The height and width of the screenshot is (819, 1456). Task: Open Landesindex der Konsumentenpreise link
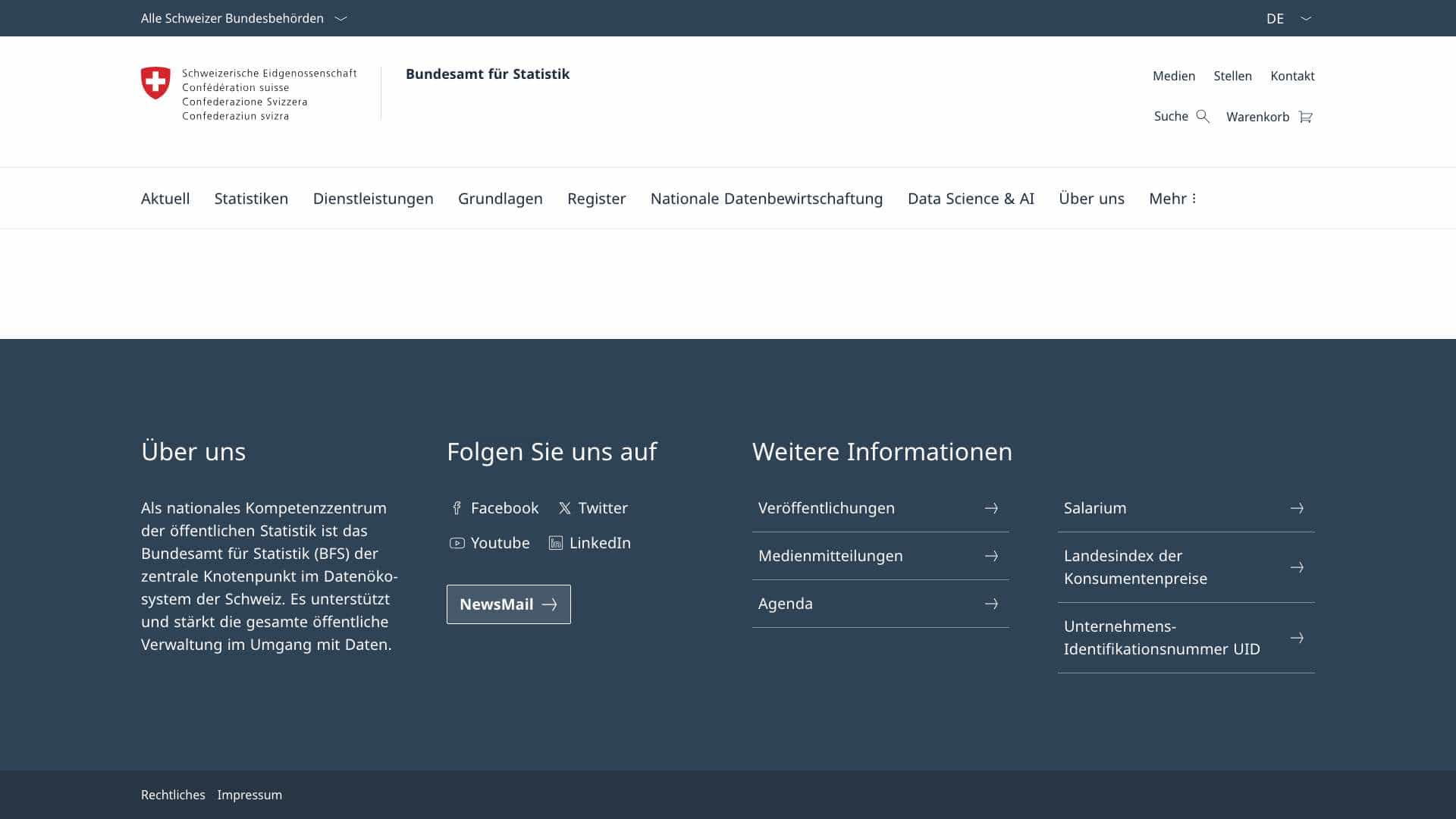pyautogui.click(x=1186, y=567)
